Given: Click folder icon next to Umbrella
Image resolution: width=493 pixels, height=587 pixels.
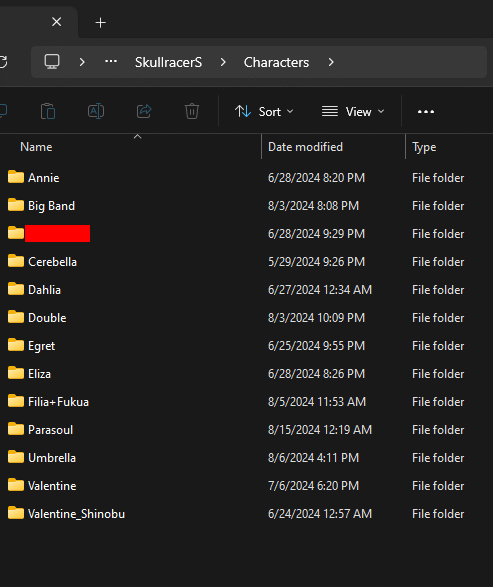Looking at the screenshot, I should 16,457.
